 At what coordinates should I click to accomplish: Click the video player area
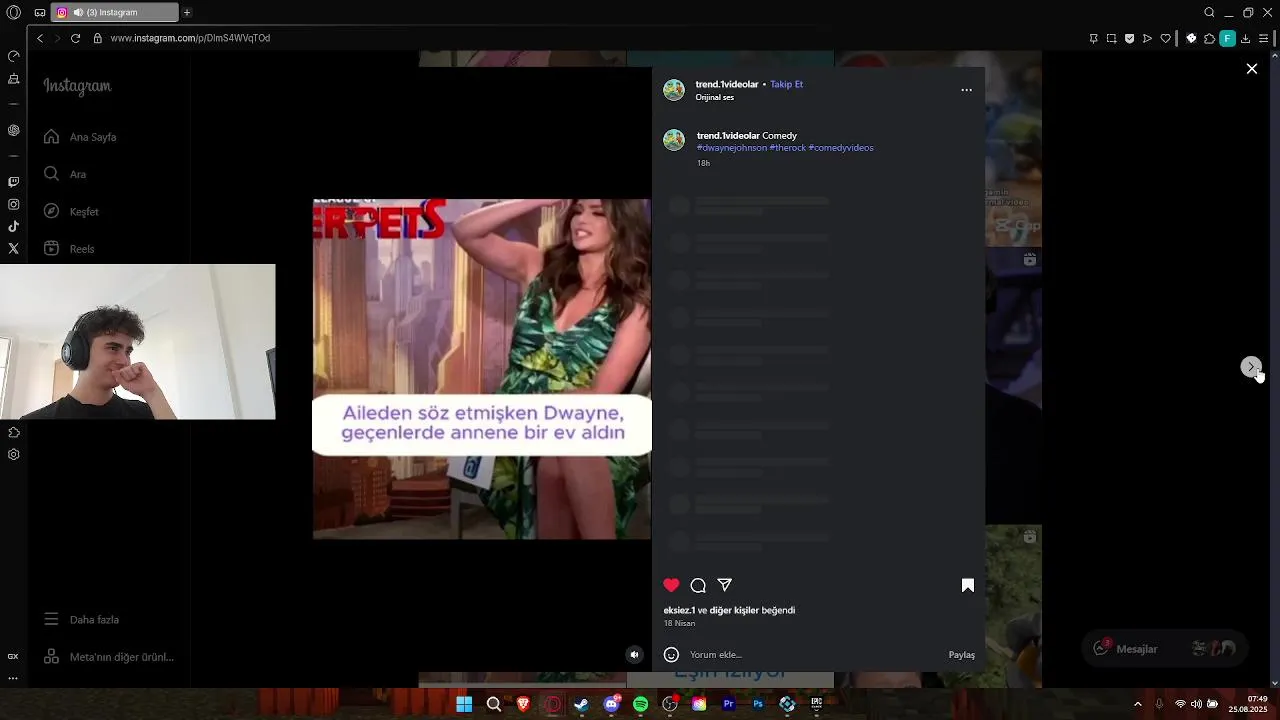(482, 369)
